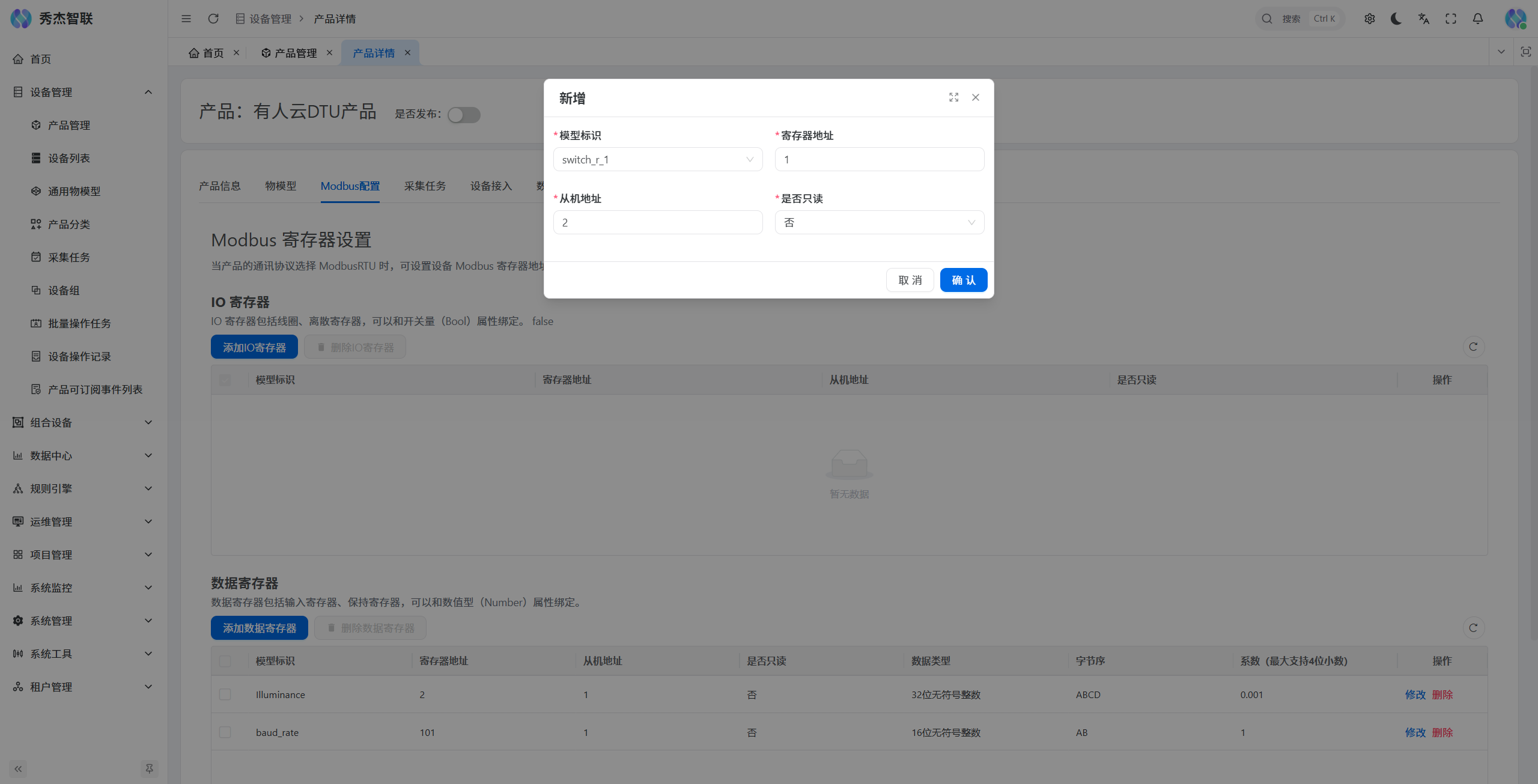Screen dimensions: 1538x784
Task: Click the 确认 button in the dialog
Action: [963, 281]
